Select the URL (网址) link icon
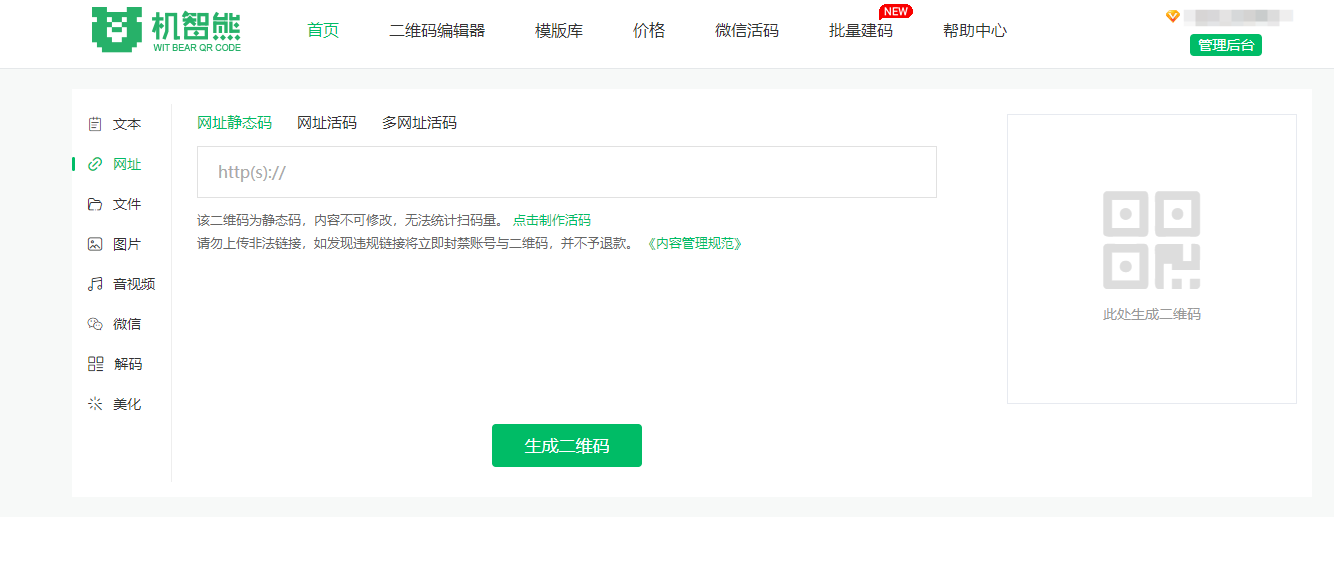The image size is (1334, 566). 95,164
